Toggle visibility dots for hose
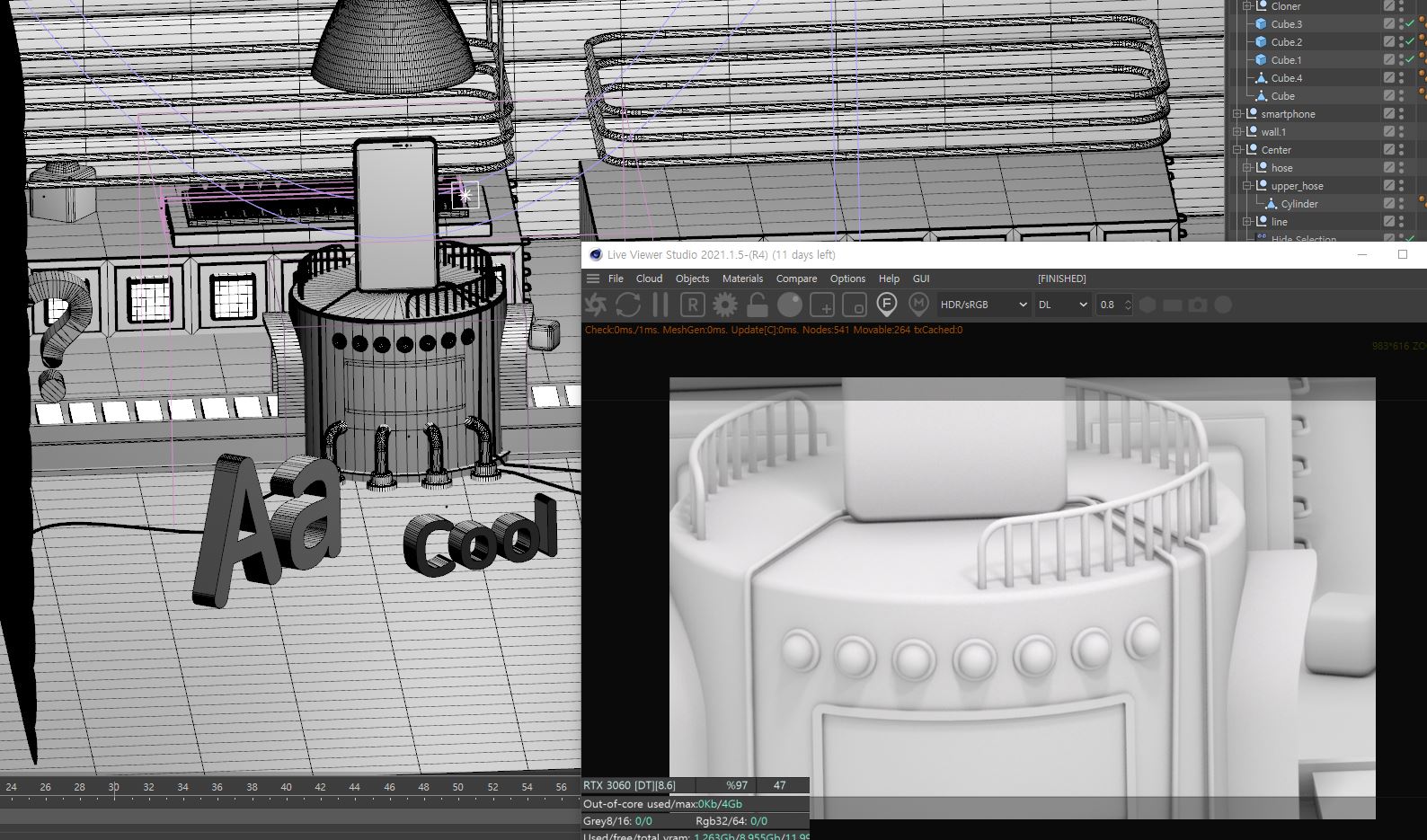Viewport: 1427px width, 840px height. (x=1401, y=168)
